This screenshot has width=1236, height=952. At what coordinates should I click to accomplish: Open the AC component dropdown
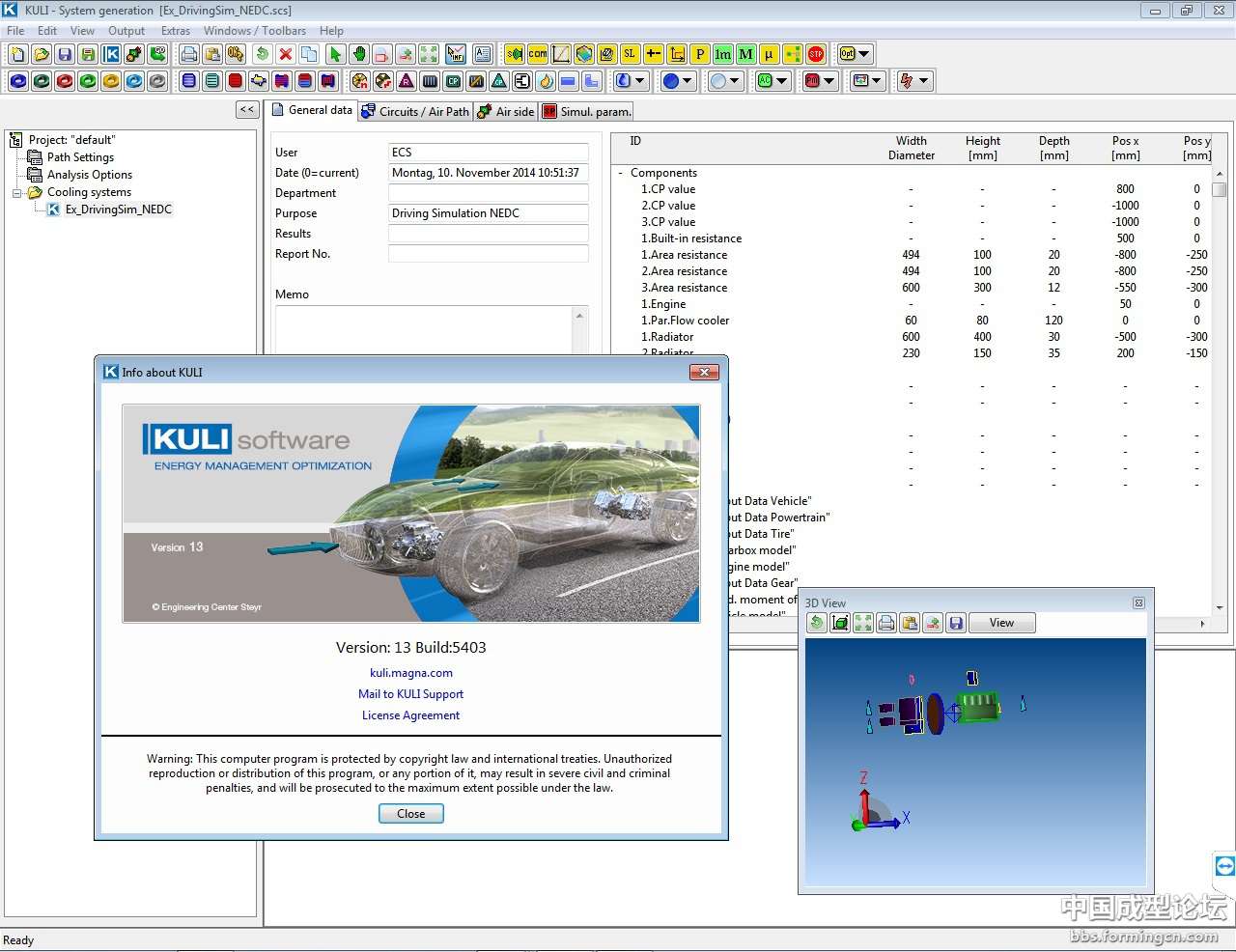coord(781,81)
